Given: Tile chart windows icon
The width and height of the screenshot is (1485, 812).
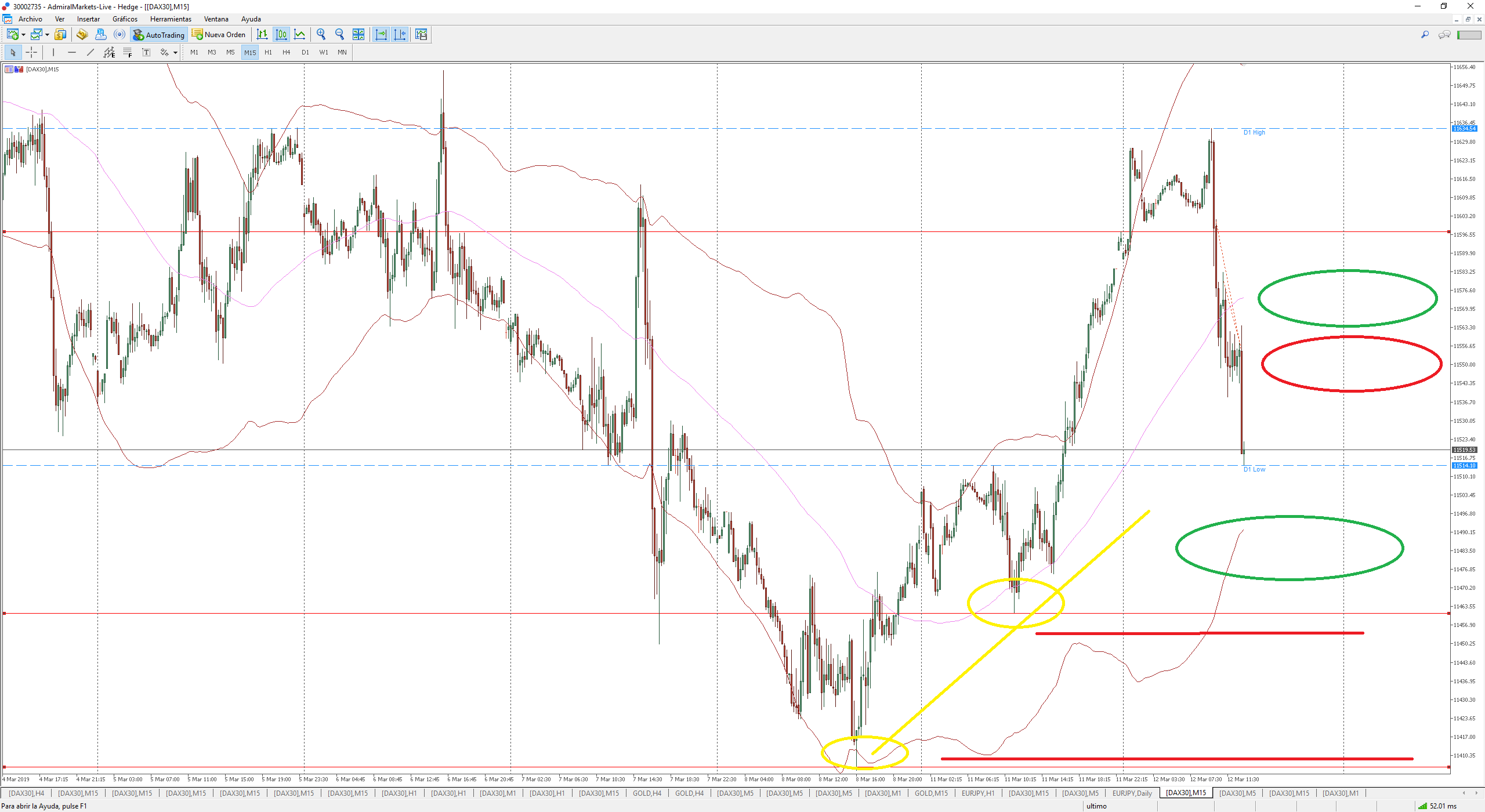Looking at the screenshot, I should 358,34.
